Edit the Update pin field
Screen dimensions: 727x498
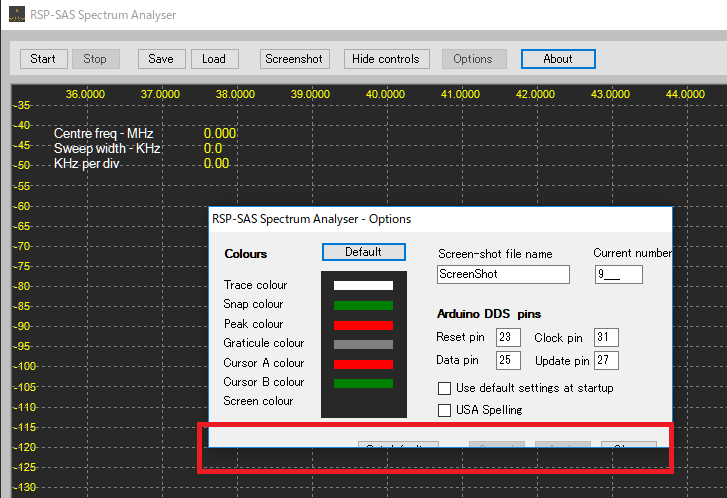[x=606, y=360]
